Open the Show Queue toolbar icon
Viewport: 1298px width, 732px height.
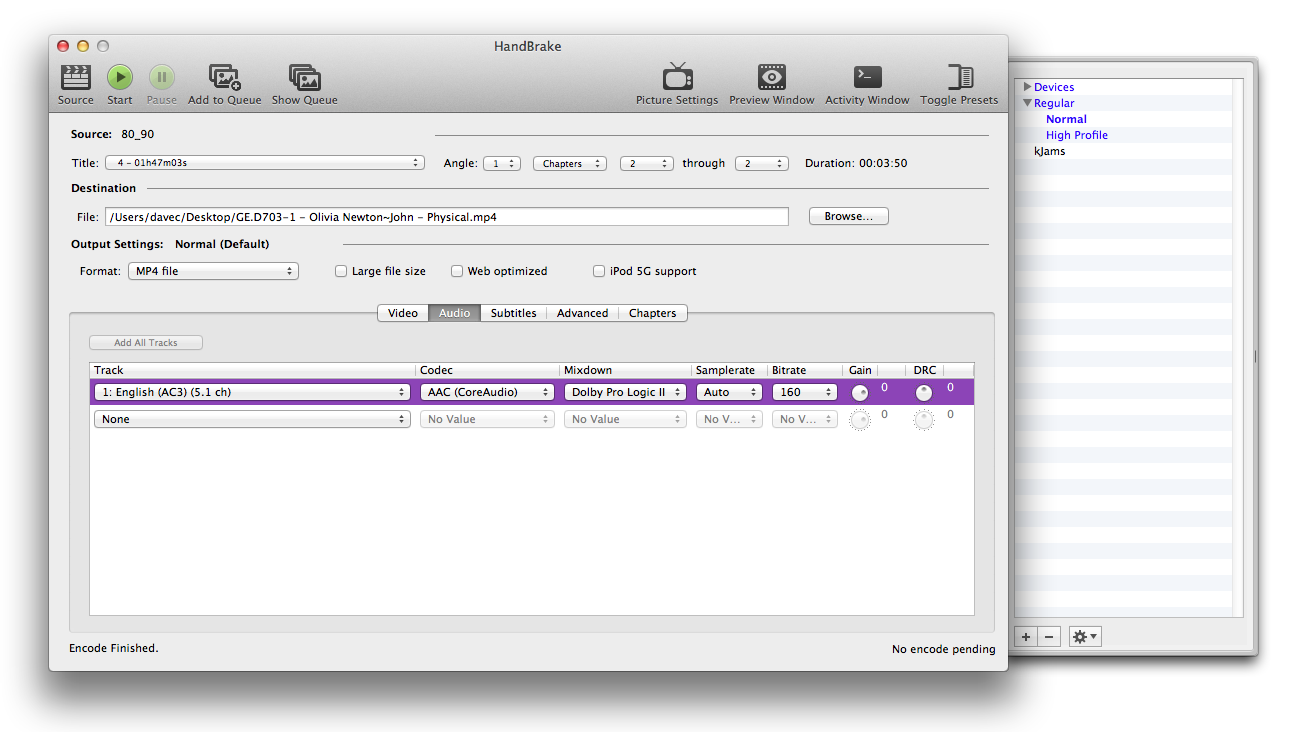tap(305, 77)
